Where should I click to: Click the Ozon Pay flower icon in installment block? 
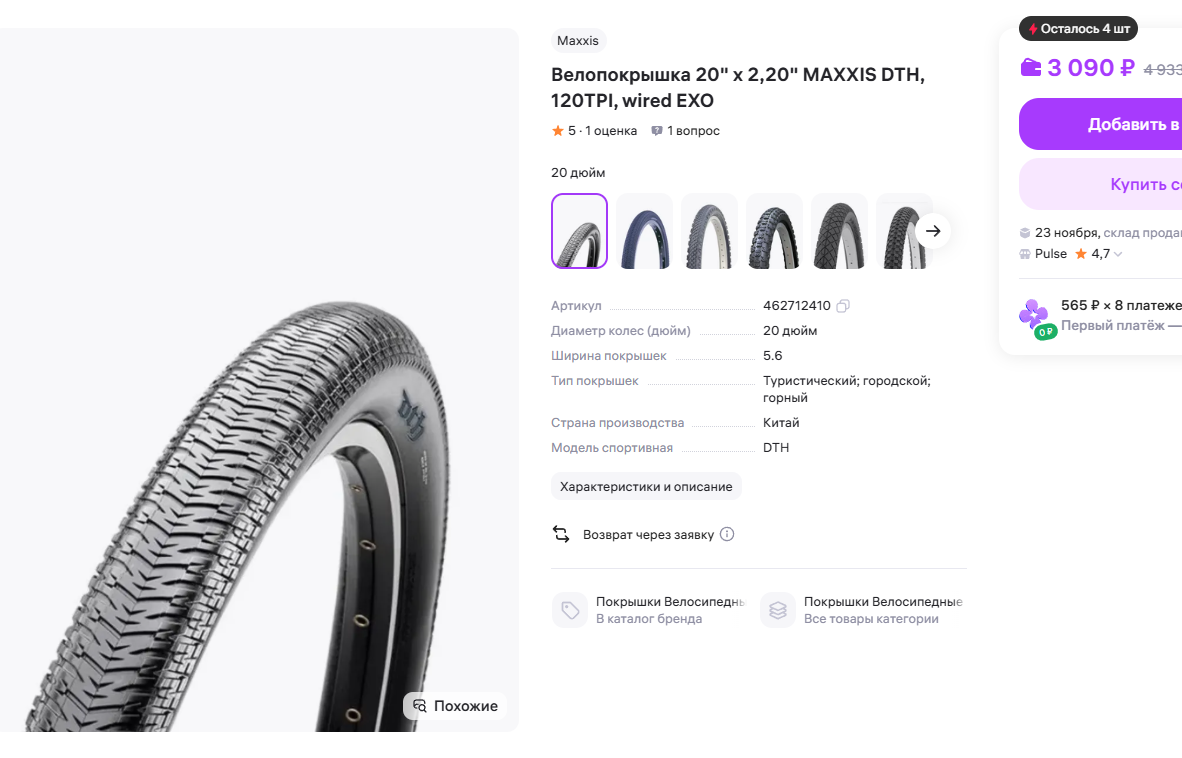point(1038,317)
